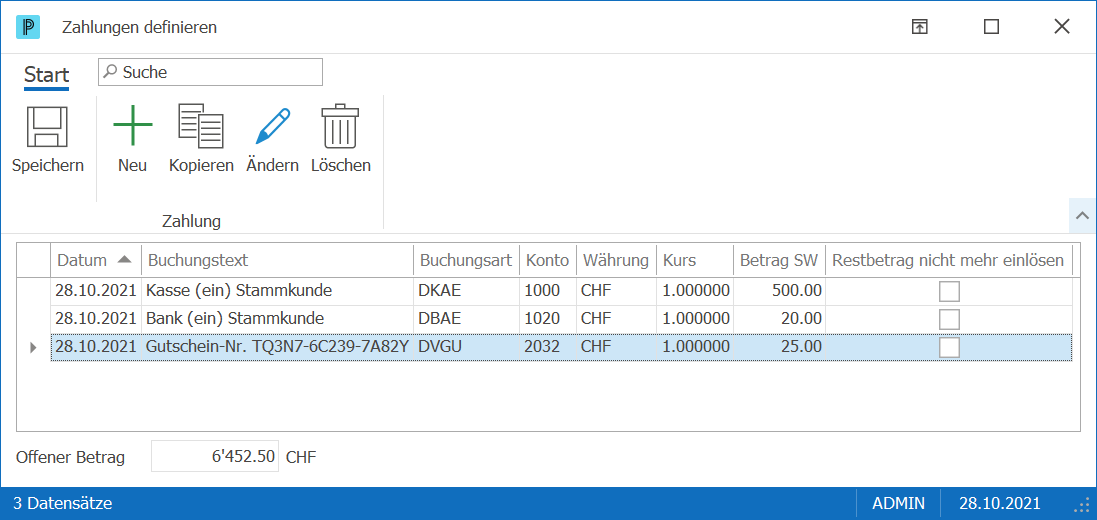The width and height of the screenshot is (1097, 520).
Task: Click Konto cell 2032
Action: (548, 347)
